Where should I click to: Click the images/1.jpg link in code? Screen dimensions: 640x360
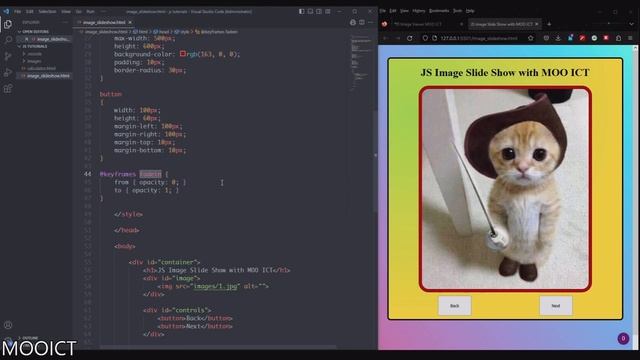tap(215, 286)
